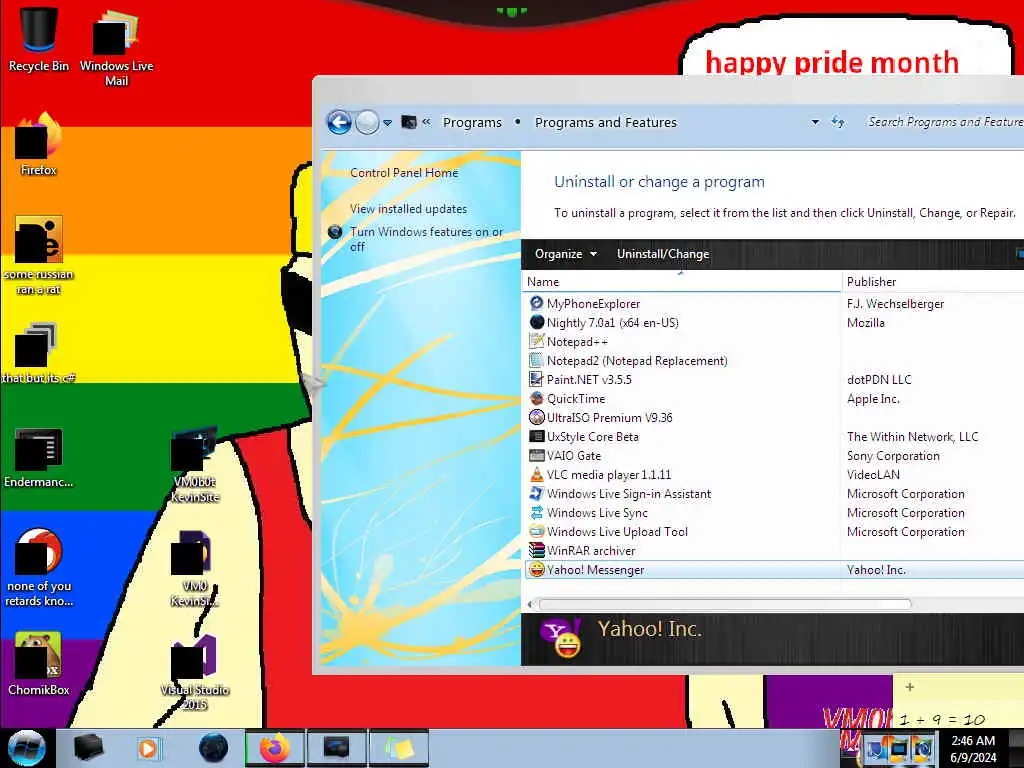Click the scrollbar left arrow

pyautogui.click(x=530, y=604)
